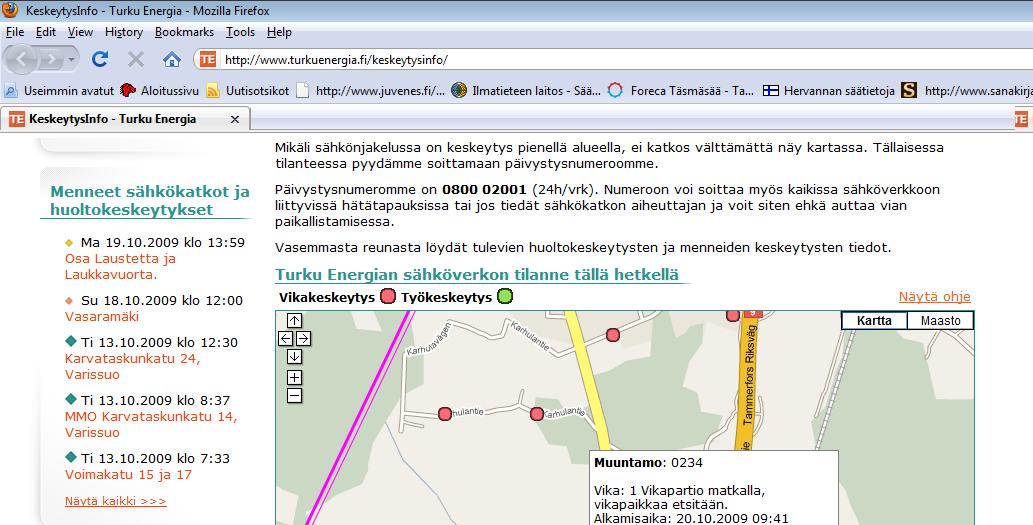The height and width of the screenshot is (525, 1033).
Task: Click the red fault marker on Karhulantie near the yellow road
Action: tap(537, 414)
